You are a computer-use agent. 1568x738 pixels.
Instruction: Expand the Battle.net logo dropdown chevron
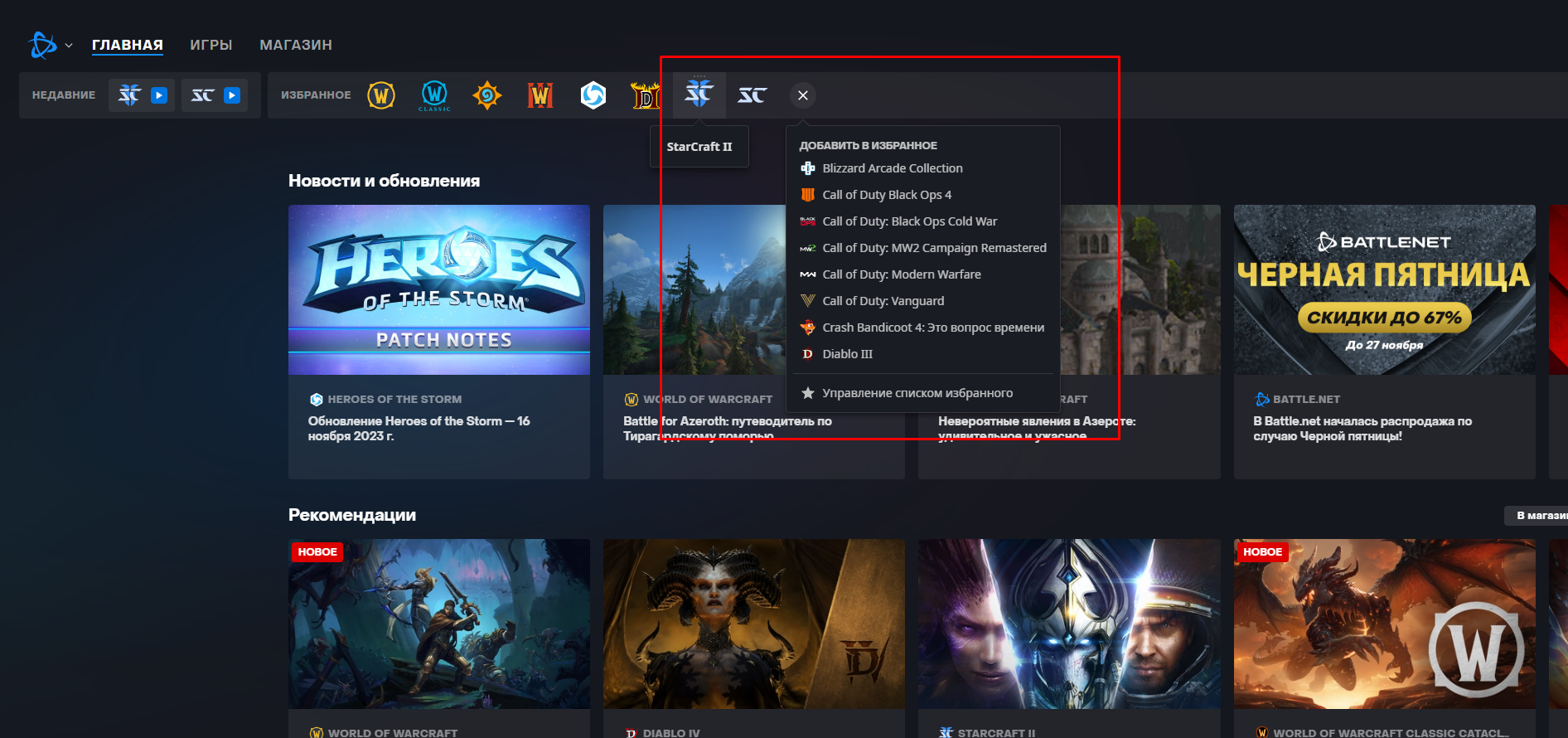pyautogui.click(x=69, y=46)
